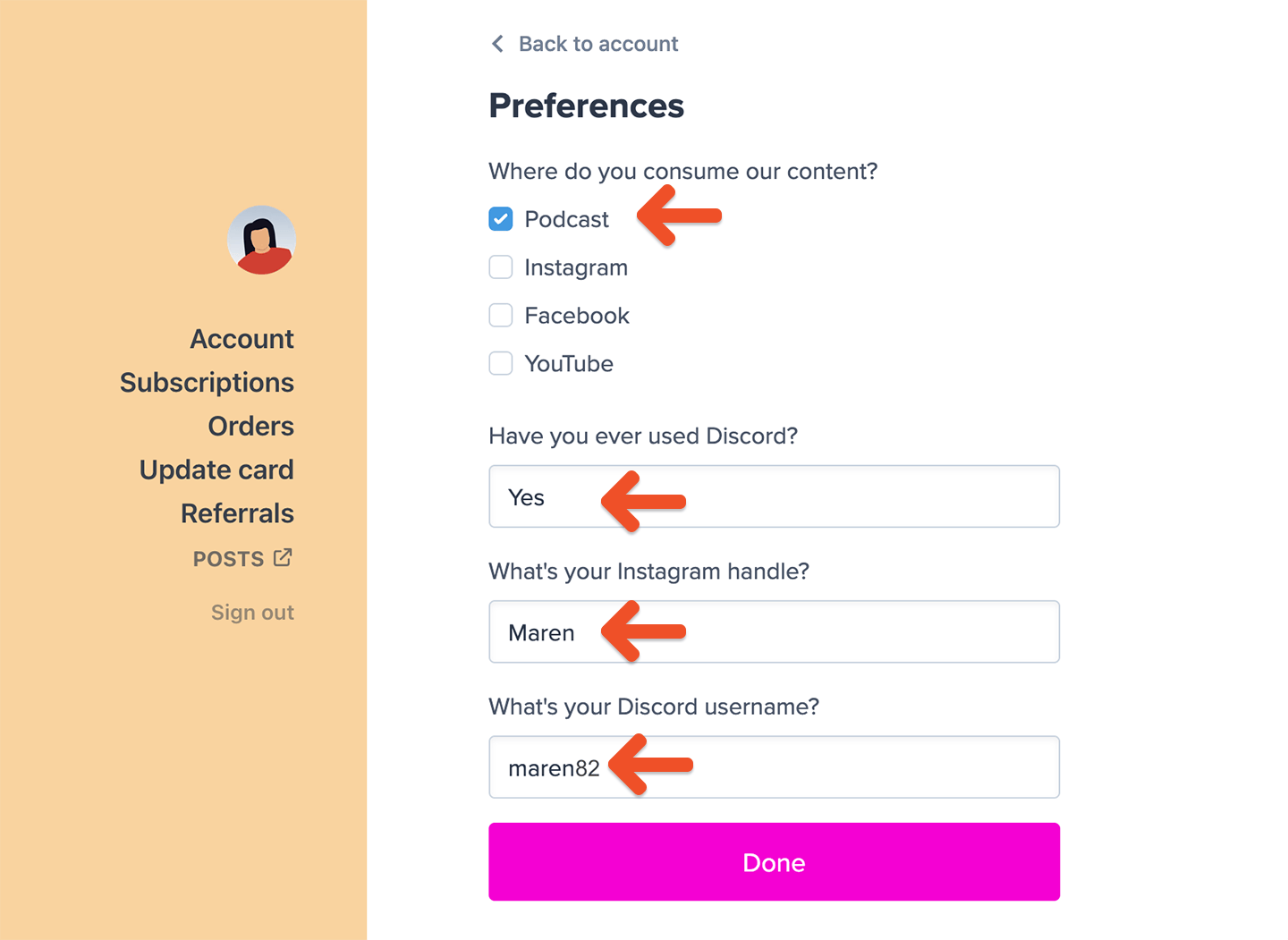The height and width of the screenshot is (940, 1288).
Task: Open the Discord usage dropdown showing Yes
Action: [x=774, y=496]
